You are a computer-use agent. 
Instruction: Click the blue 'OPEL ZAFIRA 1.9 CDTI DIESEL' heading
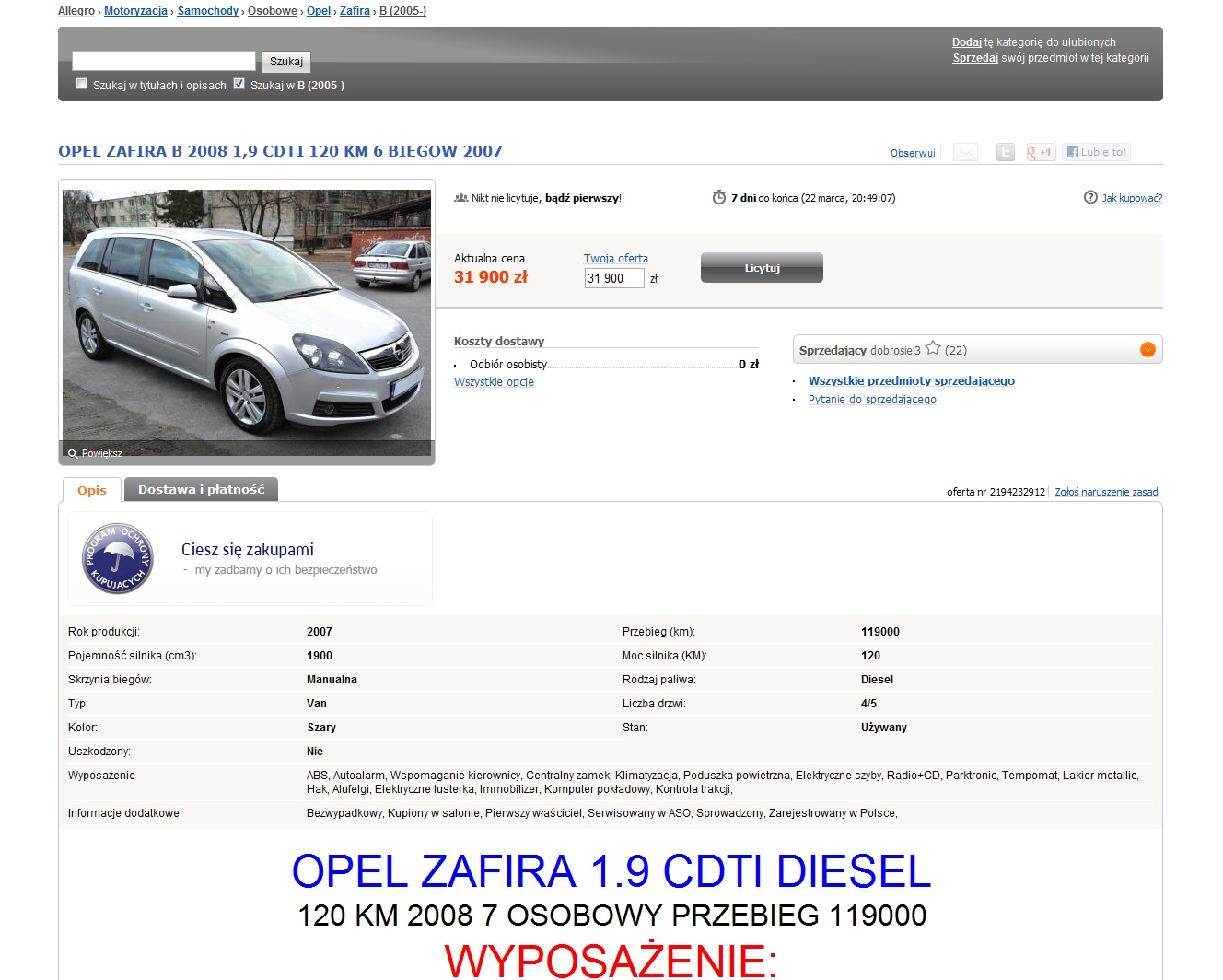pyautogui.click(x=611, y=871)
